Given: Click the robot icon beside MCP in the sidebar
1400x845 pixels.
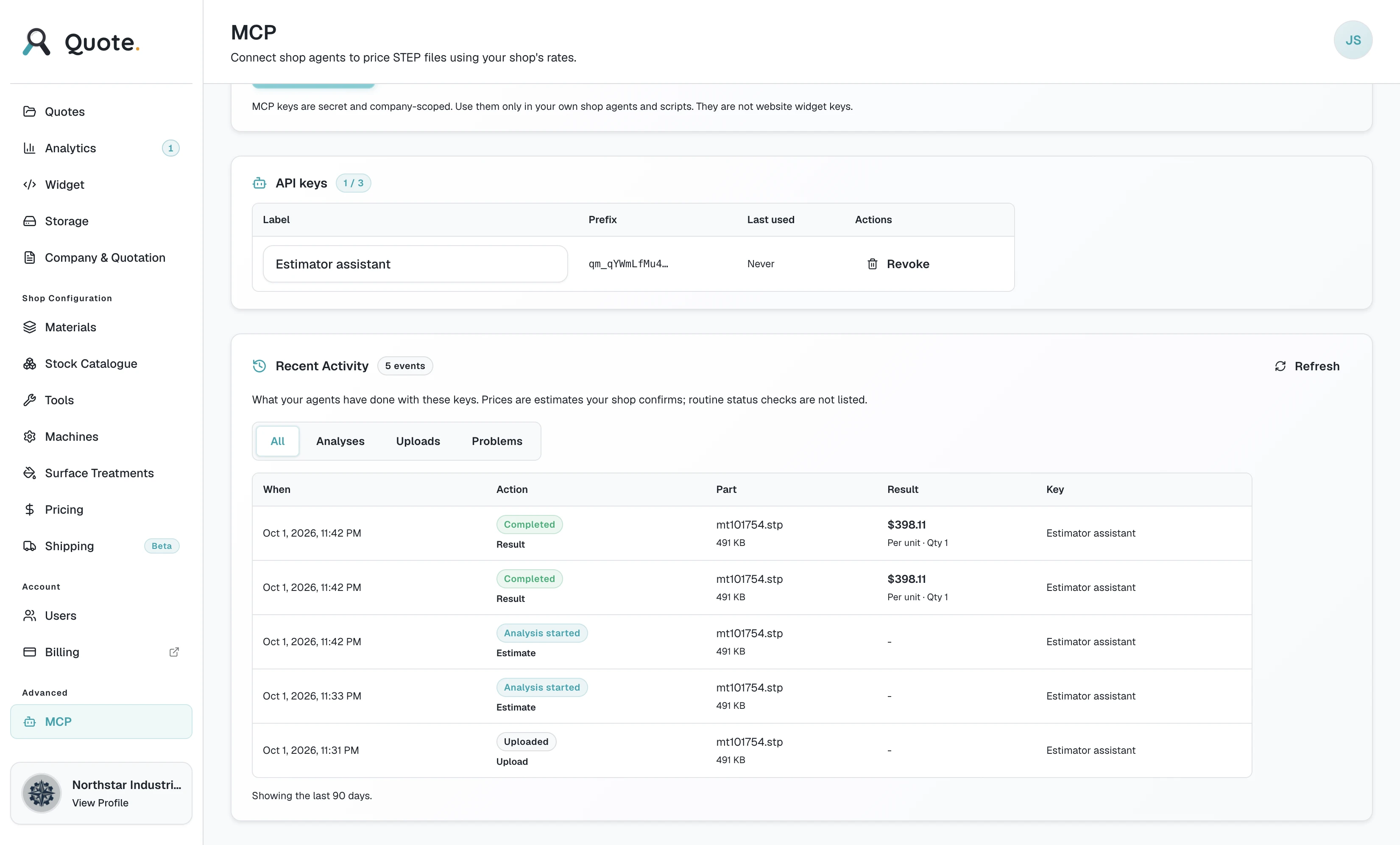Looking at the screenshot, I should [30, 722].
